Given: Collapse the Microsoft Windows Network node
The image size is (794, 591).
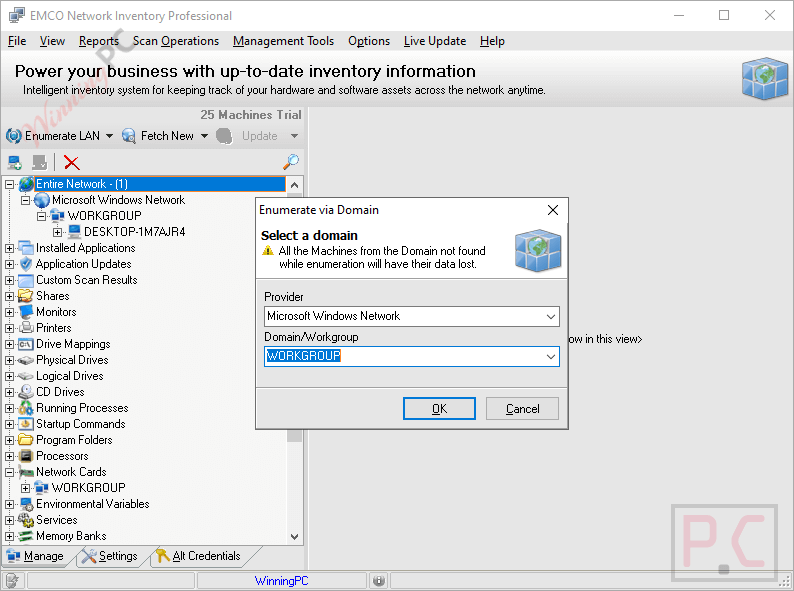Looking at the screenshot, I should (25, 201).
